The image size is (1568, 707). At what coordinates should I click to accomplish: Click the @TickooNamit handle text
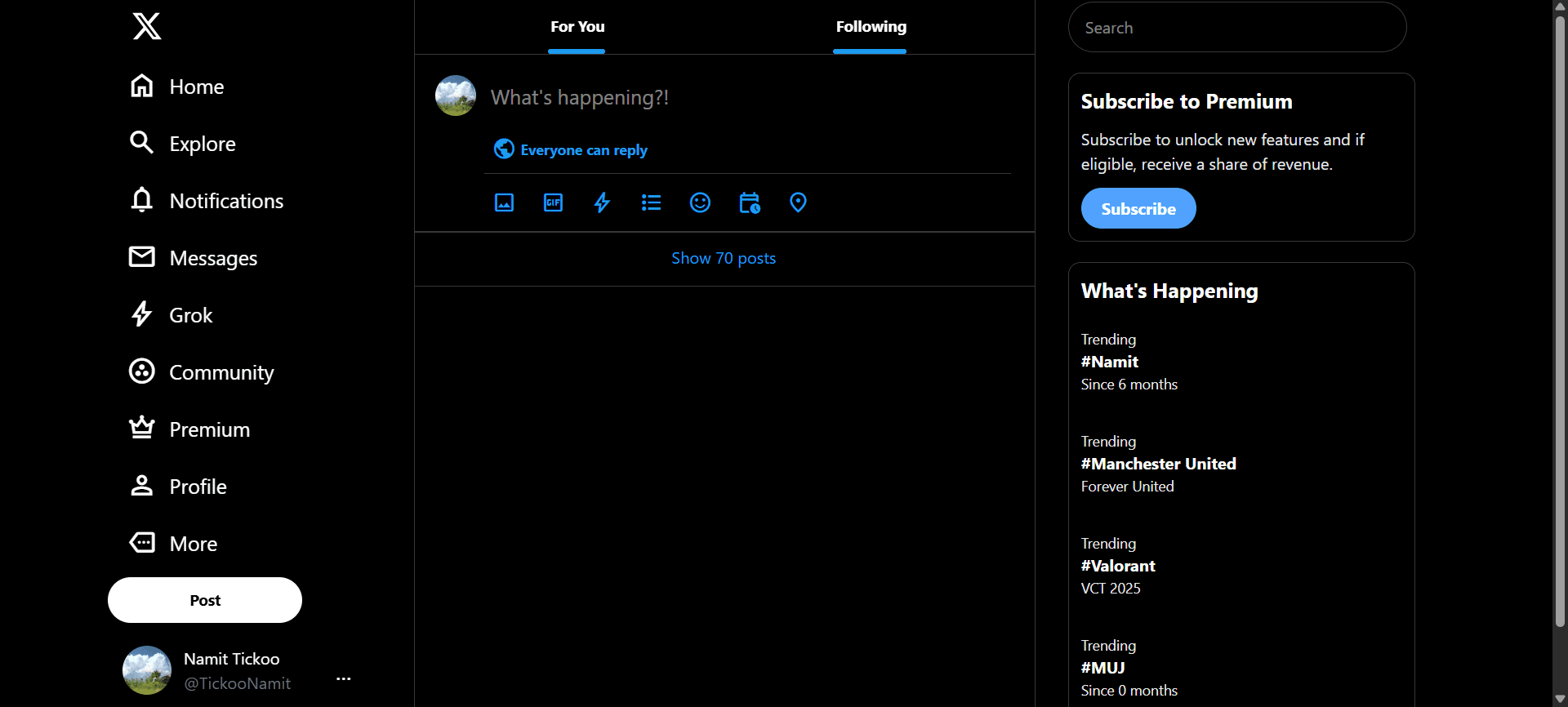pos(237,683)
